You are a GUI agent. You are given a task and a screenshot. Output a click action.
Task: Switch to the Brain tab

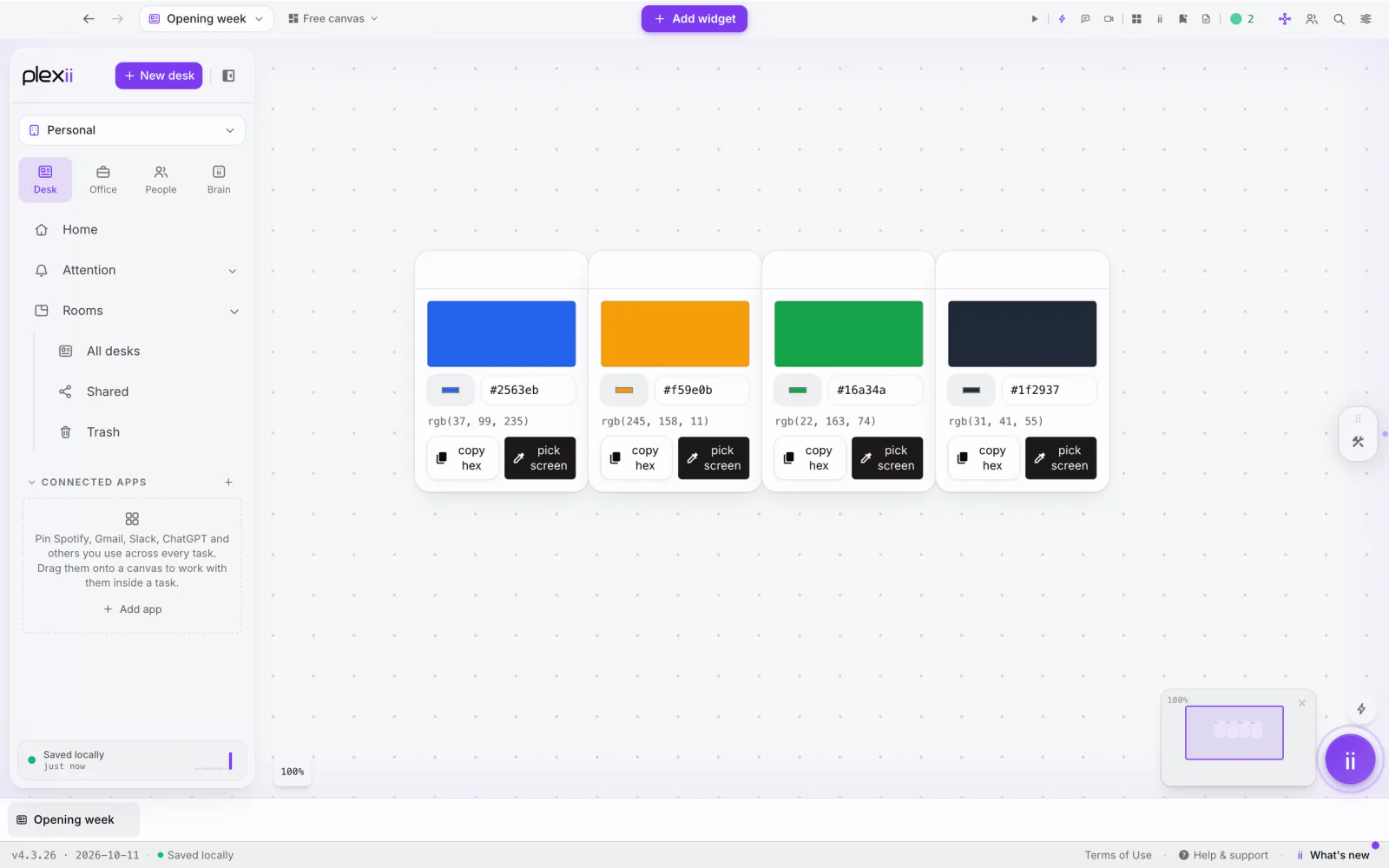point(219,180)
